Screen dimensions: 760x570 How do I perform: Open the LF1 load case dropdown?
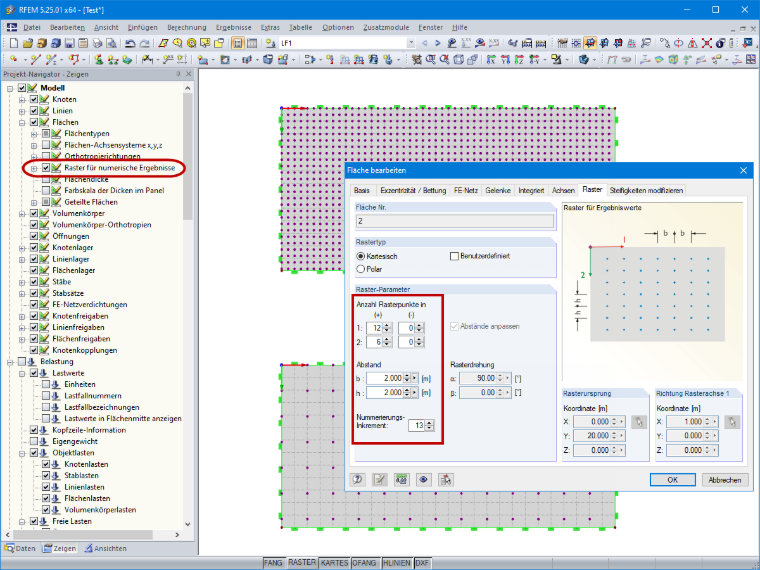[x=411, y=43]
